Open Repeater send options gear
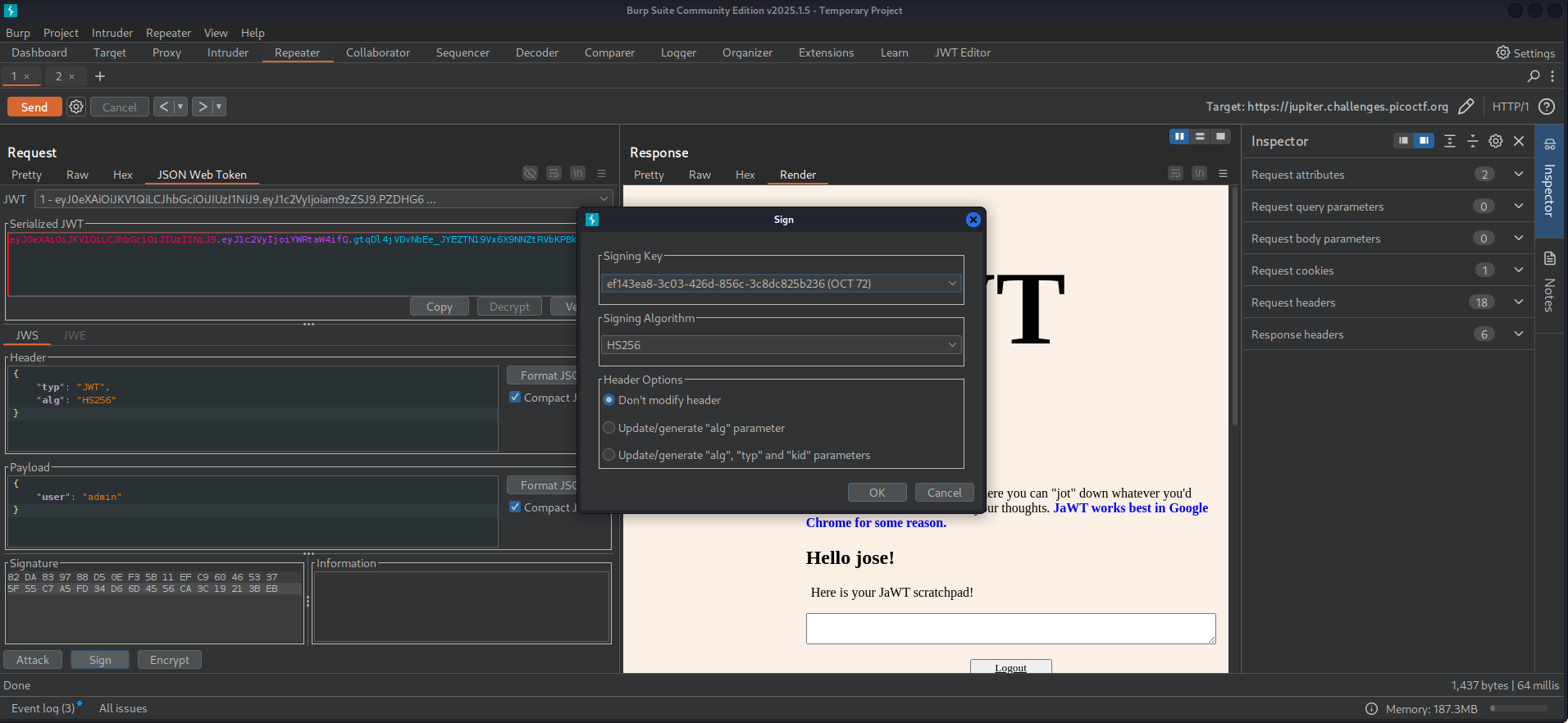1568x723 pixels. [76, 107]
